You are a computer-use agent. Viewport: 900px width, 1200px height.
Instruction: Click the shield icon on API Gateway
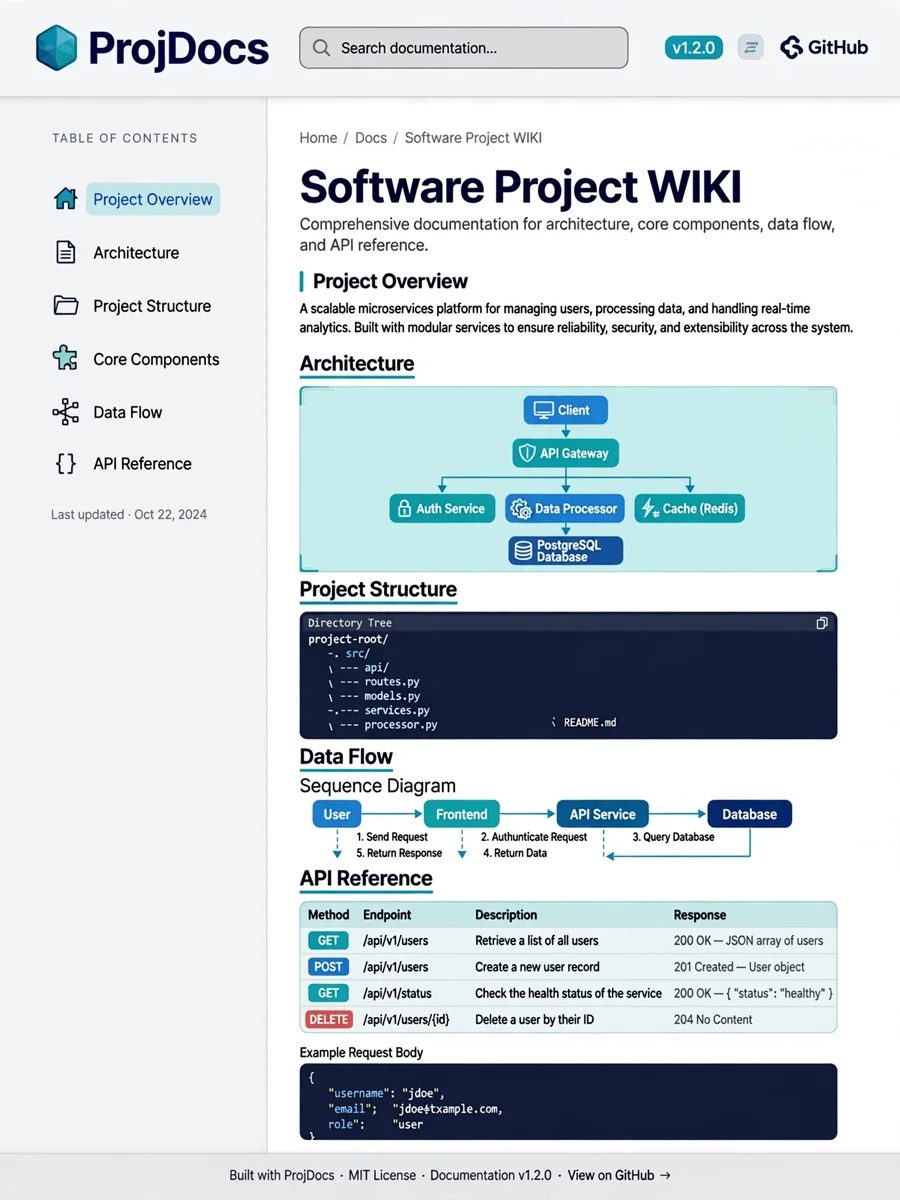526,453
